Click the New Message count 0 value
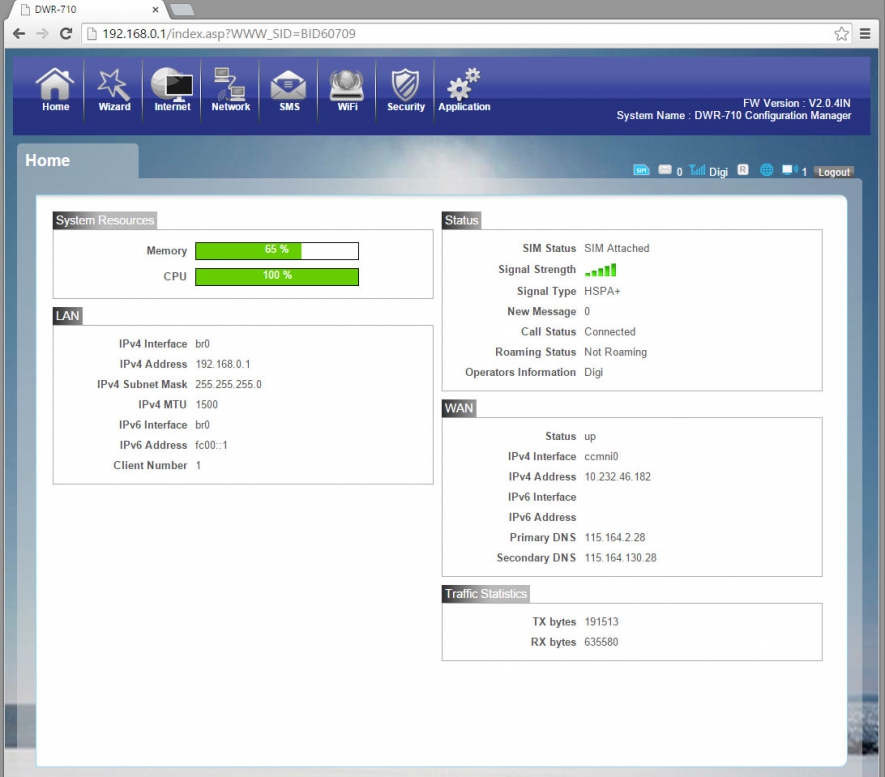The width and height of the screenshot is (885, 777). click(587, 311)
